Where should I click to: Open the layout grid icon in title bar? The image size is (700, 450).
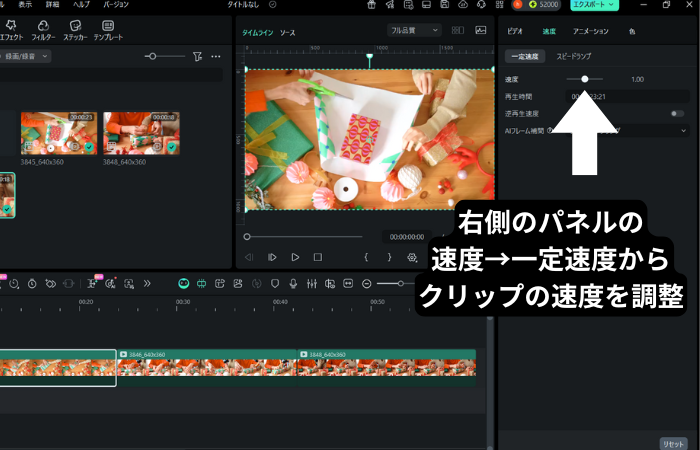(500, 4)
